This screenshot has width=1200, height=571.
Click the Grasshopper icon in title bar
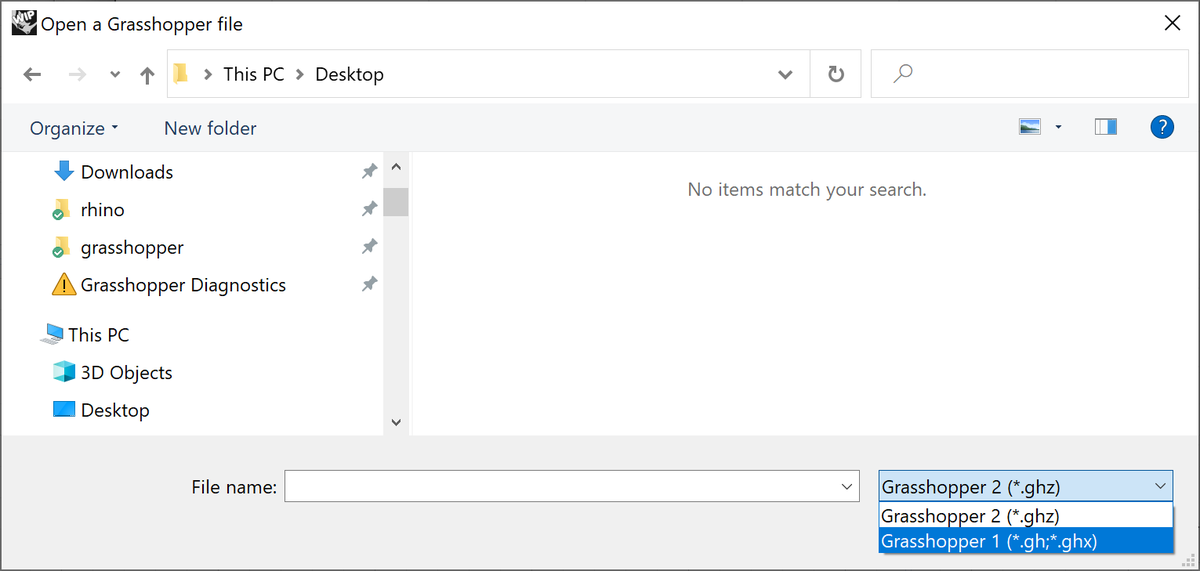pos(23,21)
